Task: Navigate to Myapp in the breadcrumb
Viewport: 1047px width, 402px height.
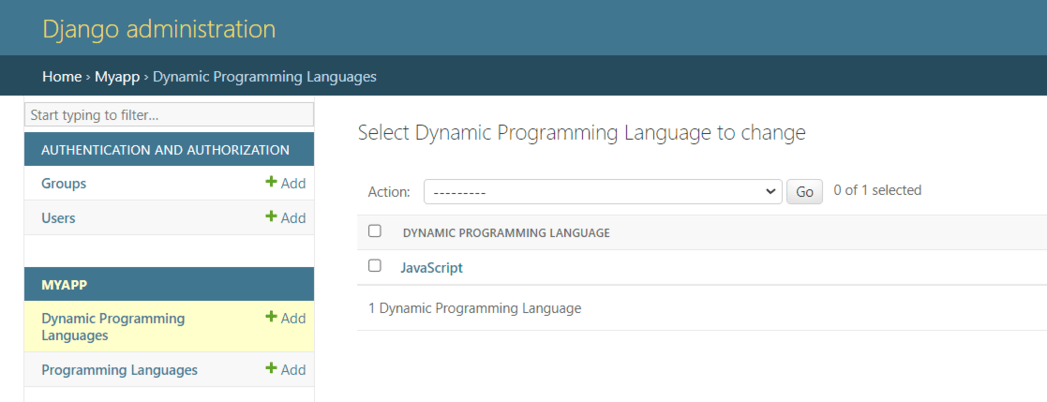Action: point(117,76)
